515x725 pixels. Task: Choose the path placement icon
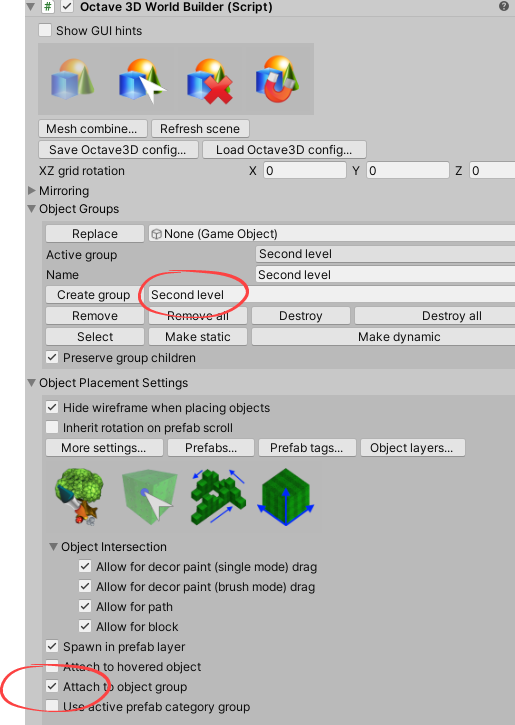pos(218,497)
